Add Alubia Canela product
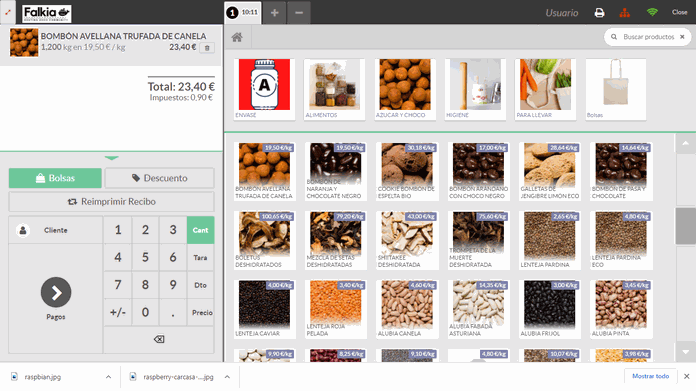The width and height of the screenshot is (696, 391). click(407, 309)
